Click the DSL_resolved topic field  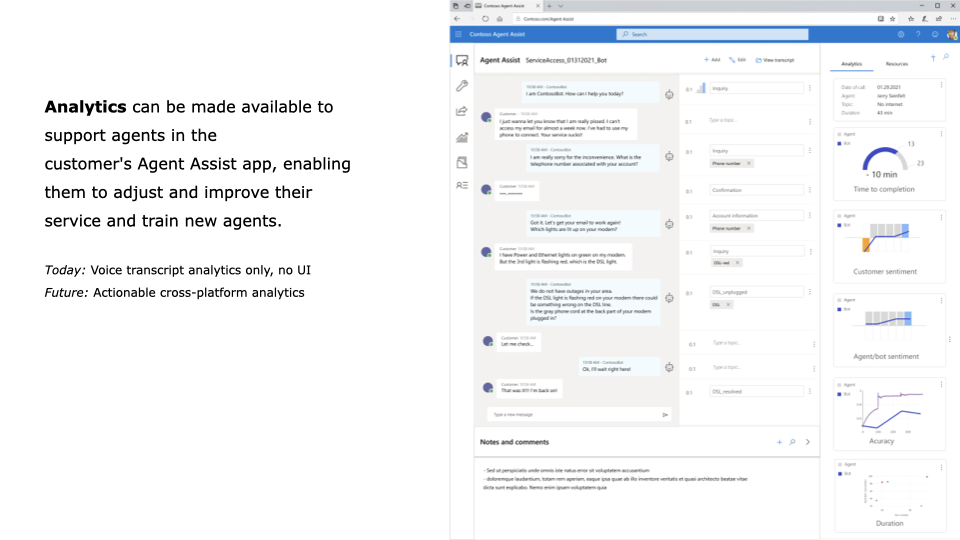[x=757, y=391]
